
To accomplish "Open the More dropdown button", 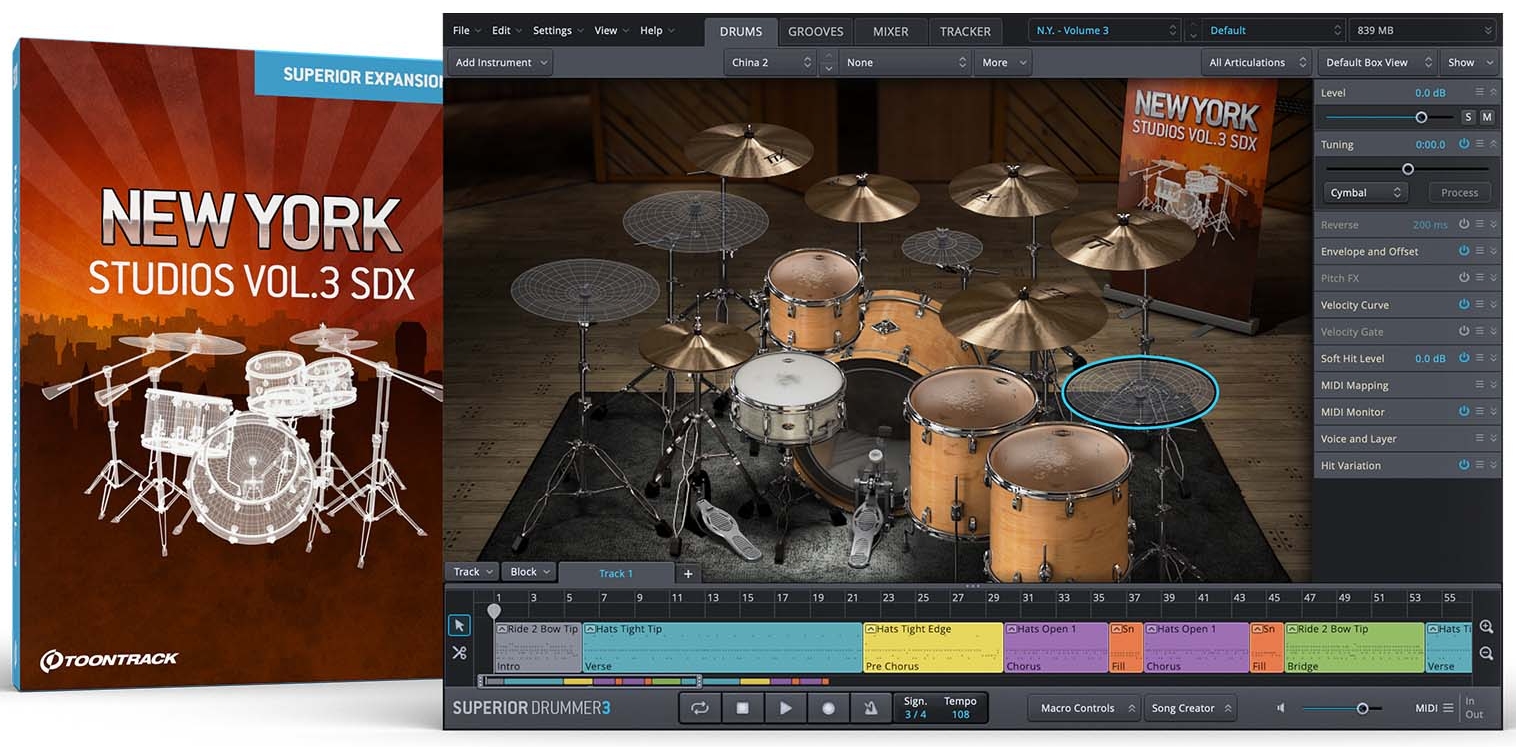I will (1004, 62).
